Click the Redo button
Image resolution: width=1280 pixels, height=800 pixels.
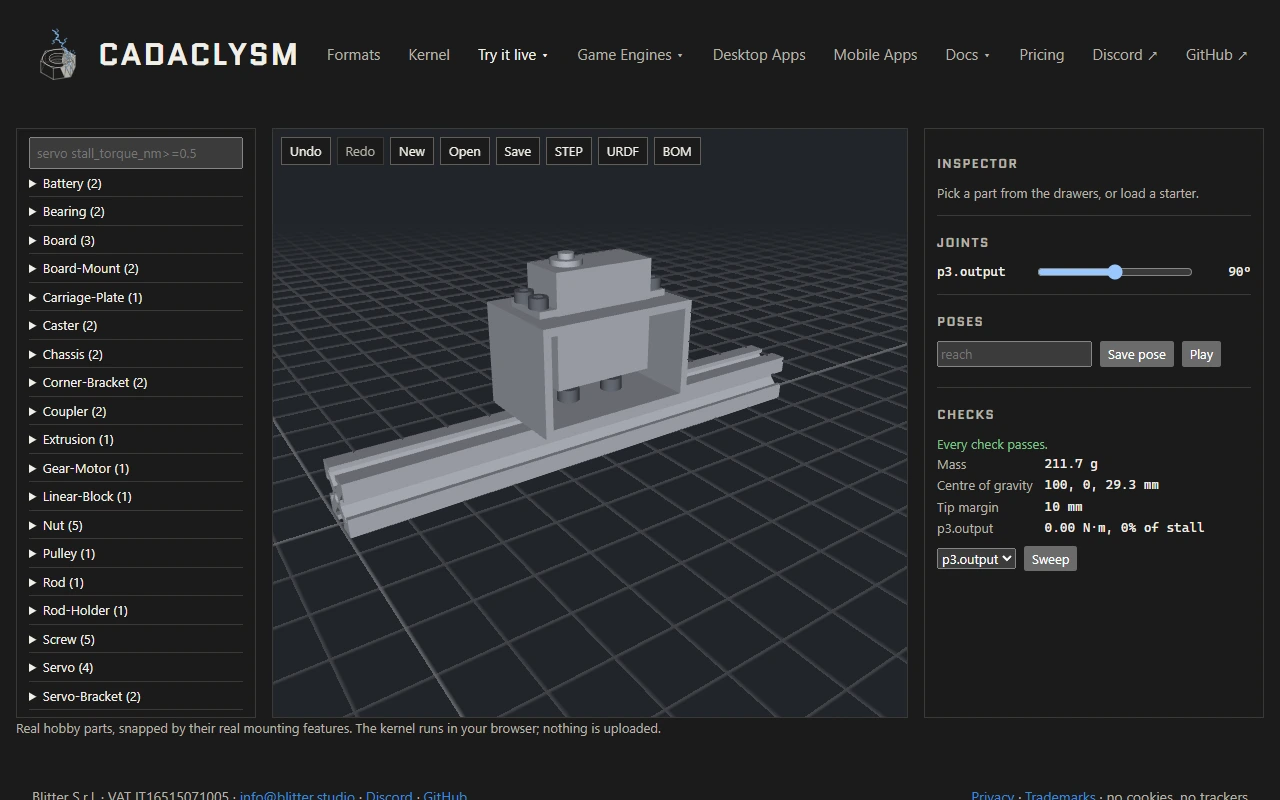(x=360, y=152)
